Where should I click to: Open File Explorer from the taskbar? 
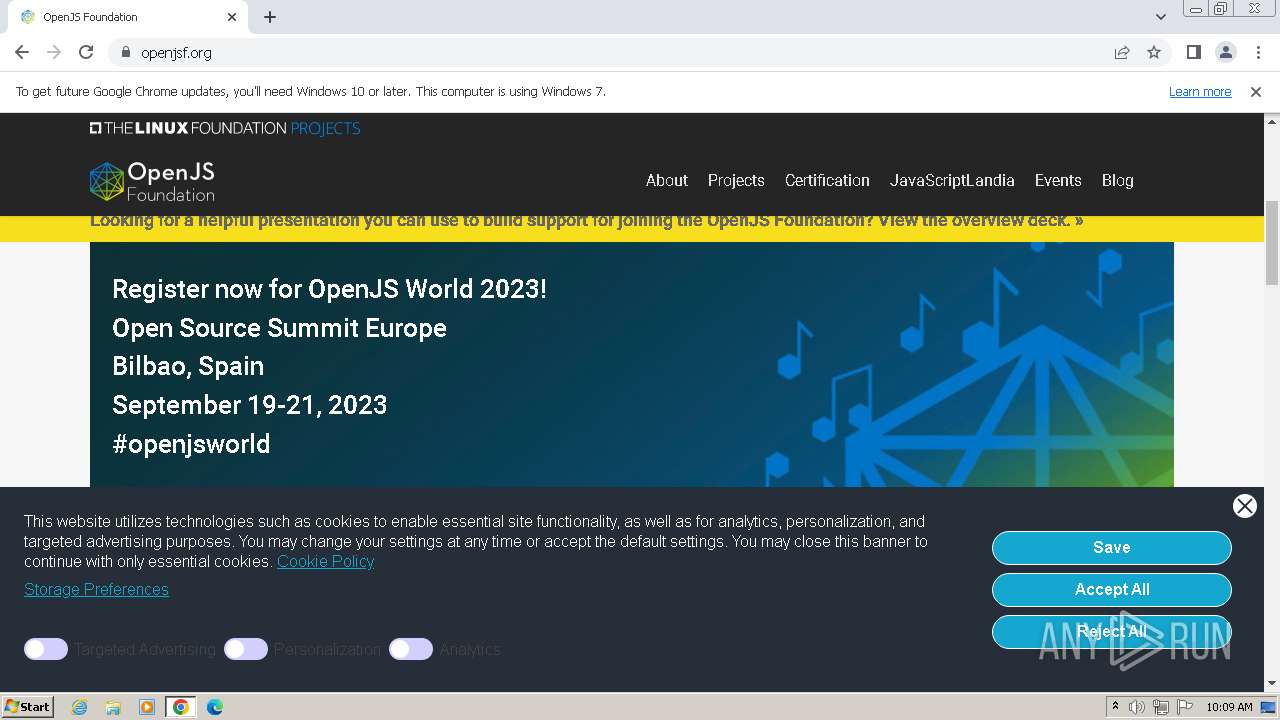[113, 707]
